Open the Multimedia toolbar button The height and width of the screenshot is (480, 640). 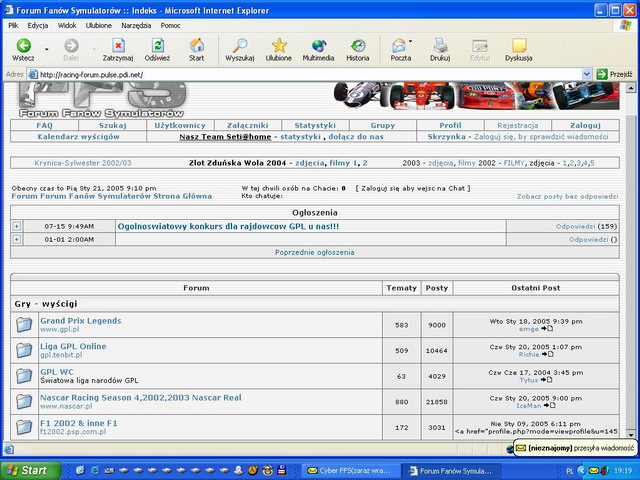click(x=318, y=50)
